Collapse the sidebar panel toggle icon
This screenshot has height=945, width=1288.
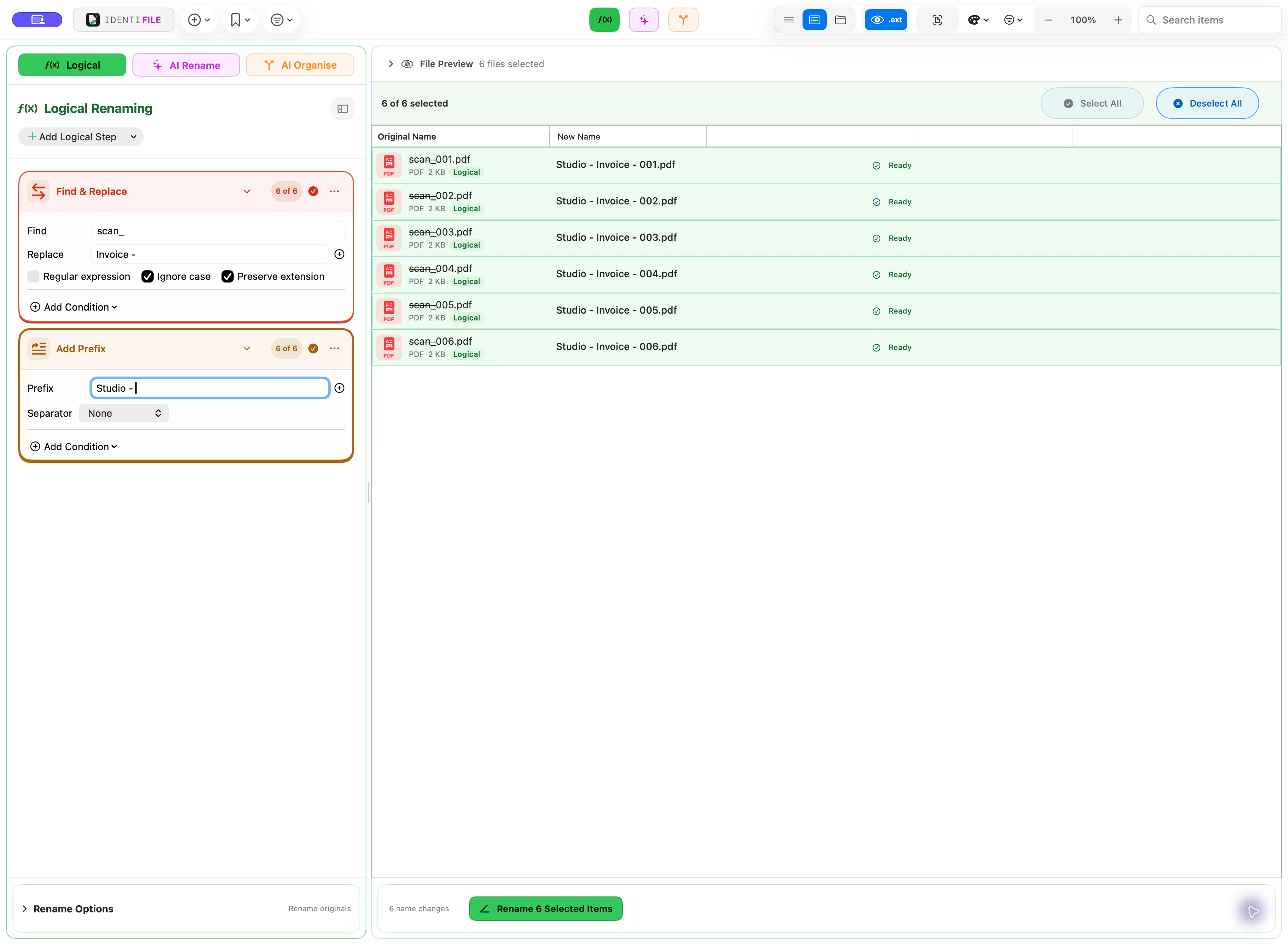coord(343,109)
